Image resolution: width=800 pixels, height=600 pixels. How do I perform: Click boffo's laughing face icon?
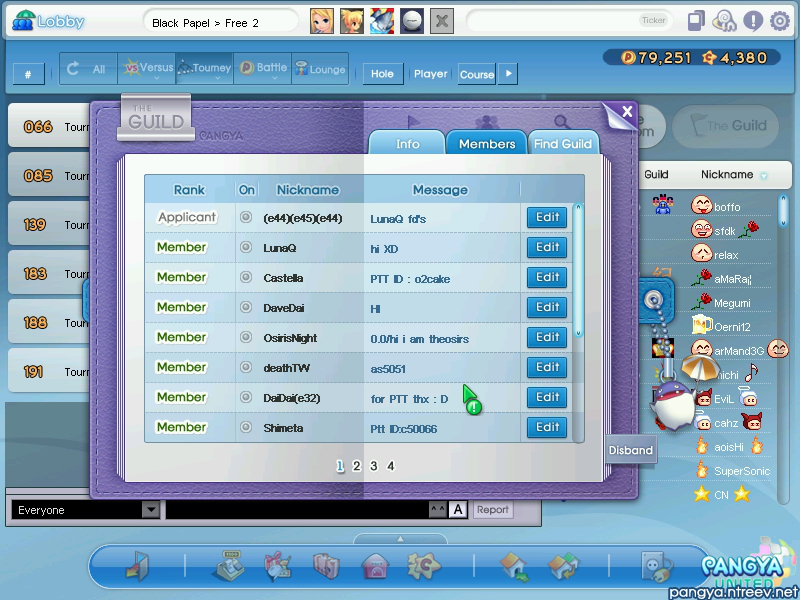702,205
